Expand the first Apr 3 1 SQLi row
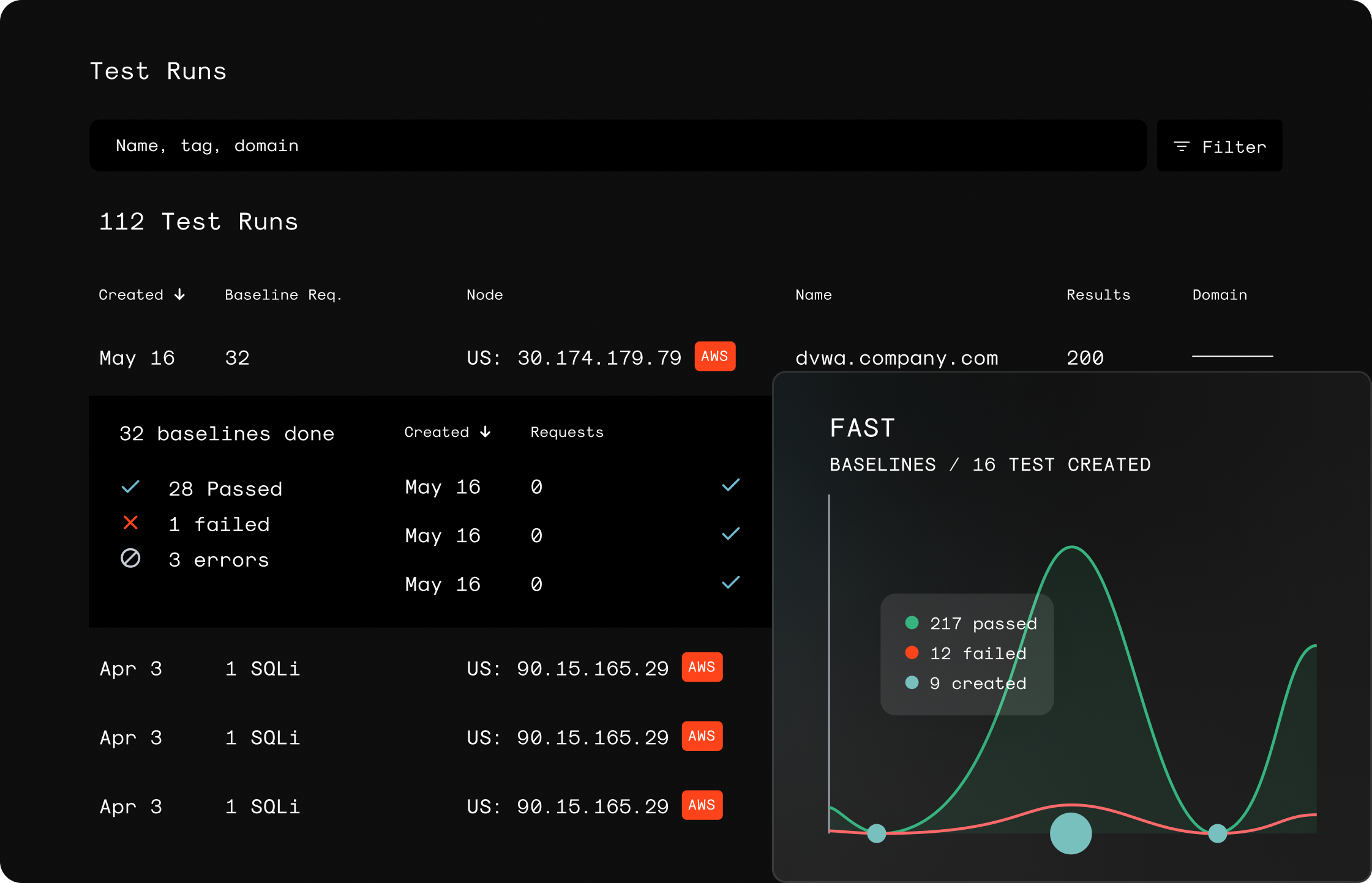The width and height of the screenshot is (1372, 883). (x=263, y=669)
